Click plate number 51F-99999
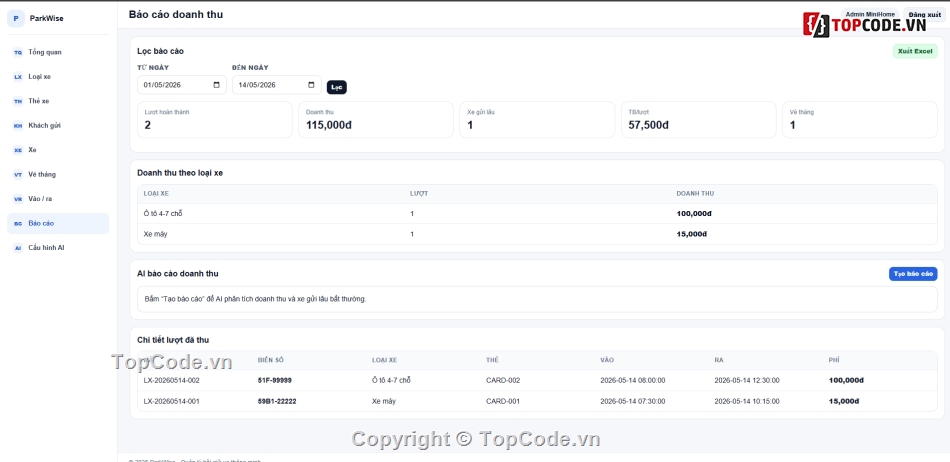The width and height of the screenshot is (950, 462). (275, 380)
